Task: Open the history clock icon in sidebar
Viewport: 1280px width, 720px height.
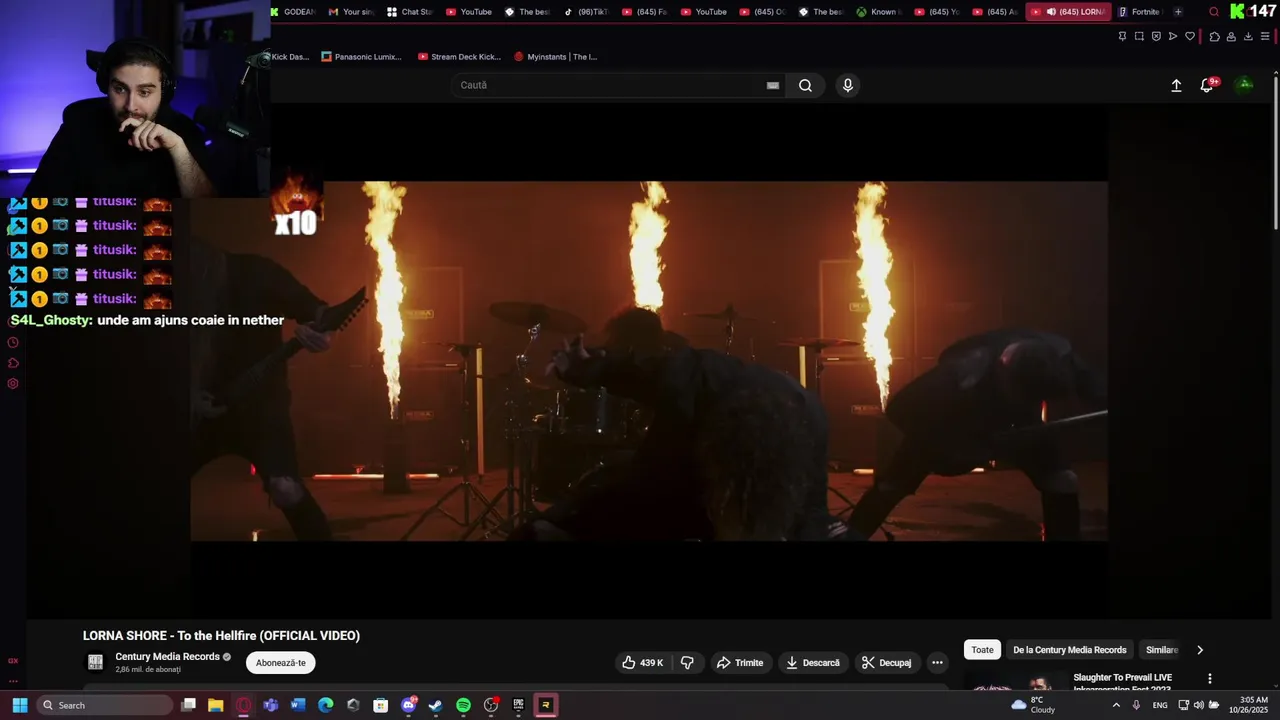Action: 13,343
